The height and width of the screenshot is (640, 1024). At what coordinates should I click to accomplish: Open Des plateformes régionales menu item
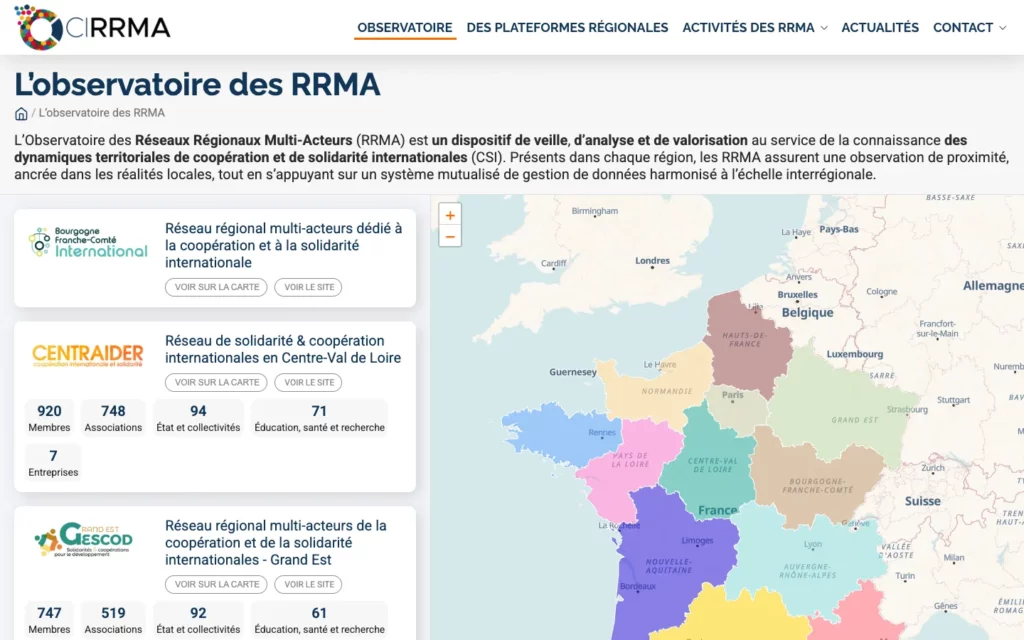(x=568, y=27)
